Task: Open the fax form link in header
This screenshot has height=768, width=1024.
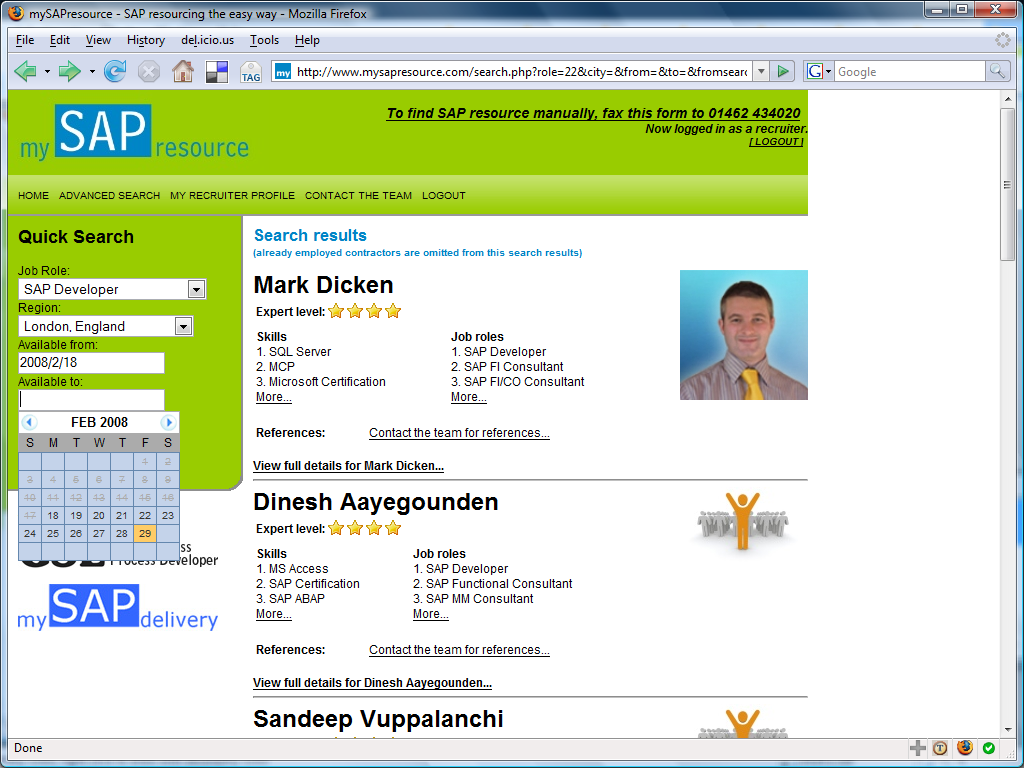Action: click(x=594, y=113)
